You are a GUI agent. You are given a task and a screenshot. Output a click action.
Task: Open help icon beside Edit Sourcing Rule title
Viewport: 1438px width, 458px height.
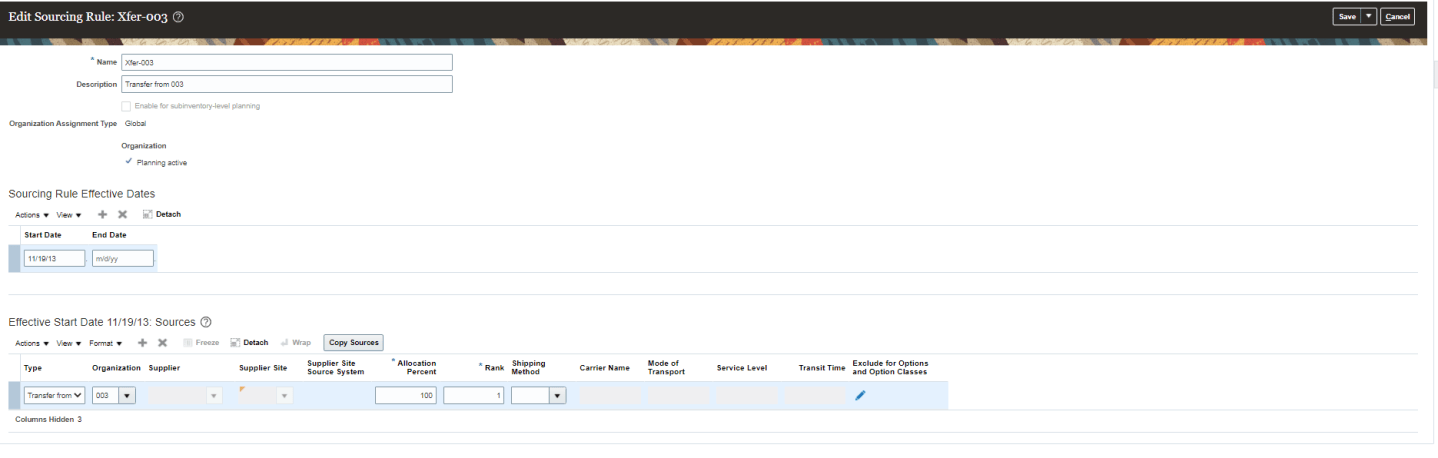pyautogui.click(x=178, y=17)
